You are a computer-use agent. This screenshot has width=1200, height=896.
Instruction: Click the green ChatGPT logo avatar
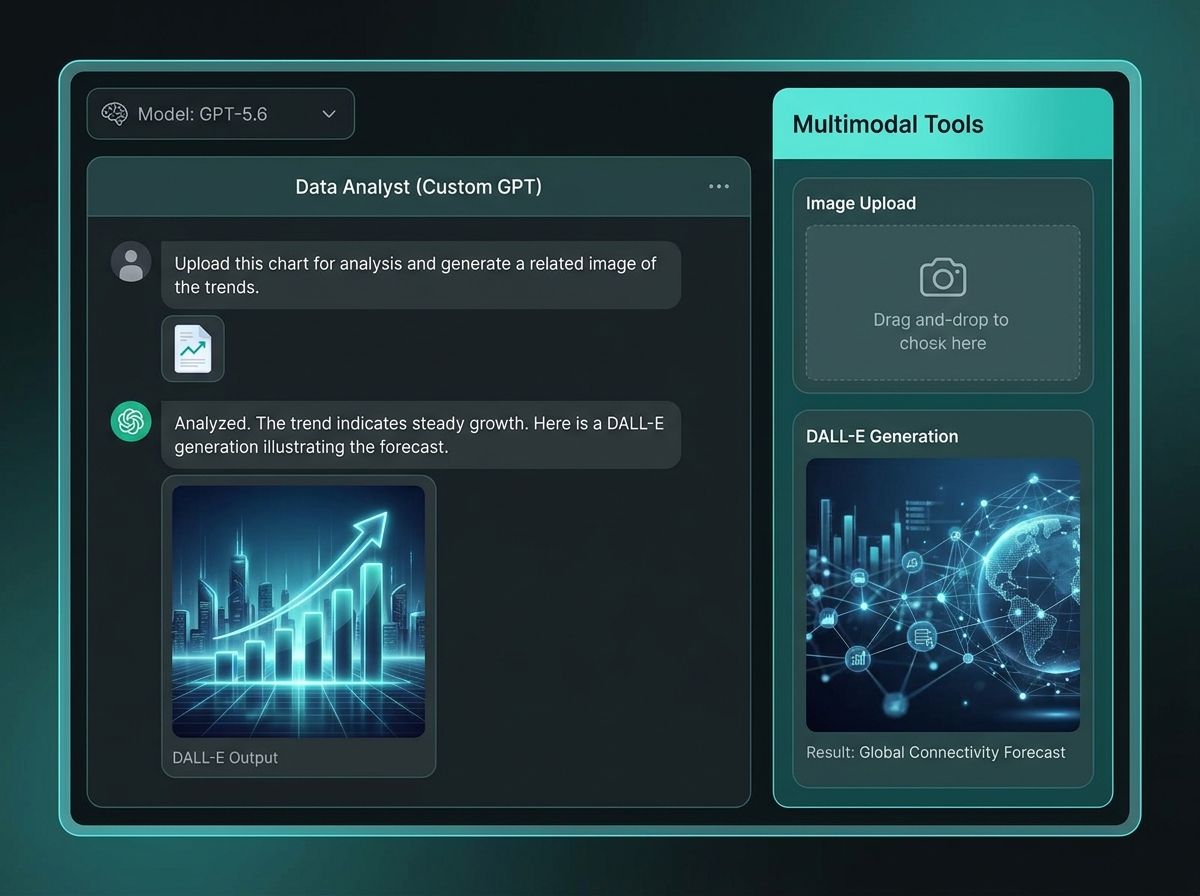(131, 421)
